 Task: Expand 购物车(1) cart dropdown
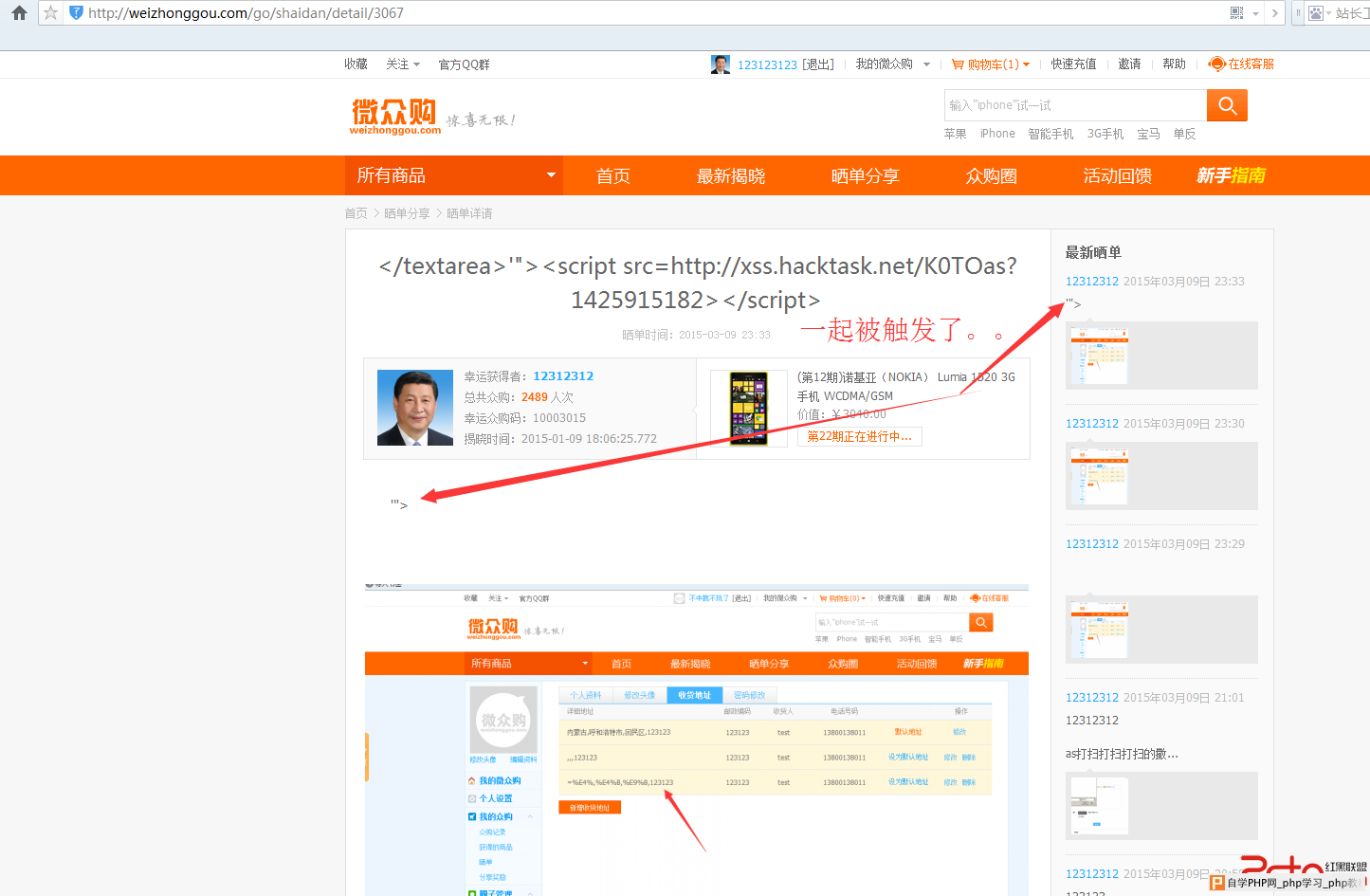(997, 64)
